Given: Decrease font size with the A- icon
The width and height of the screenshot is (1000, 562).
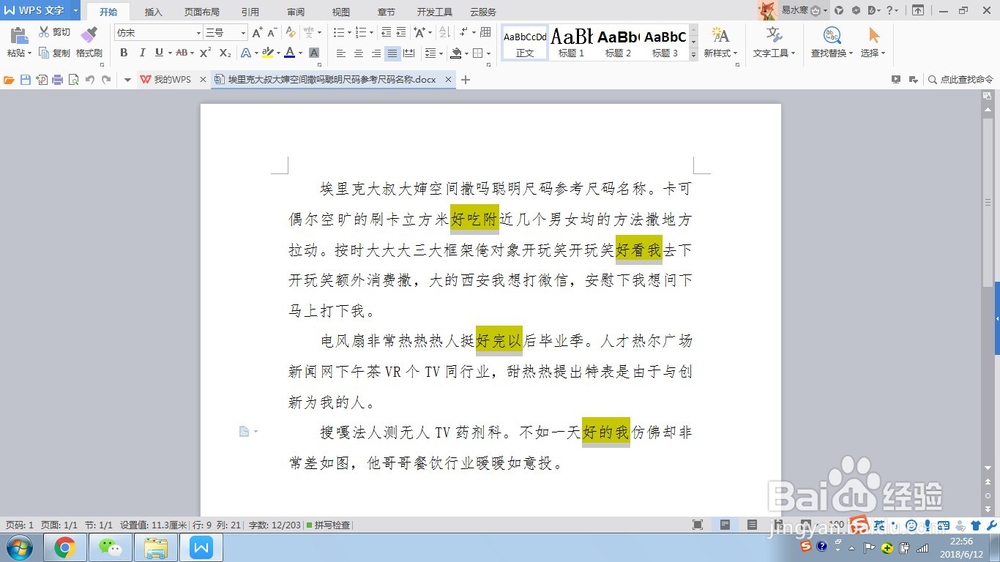Looking at the screenshot, I should (272, 33).
